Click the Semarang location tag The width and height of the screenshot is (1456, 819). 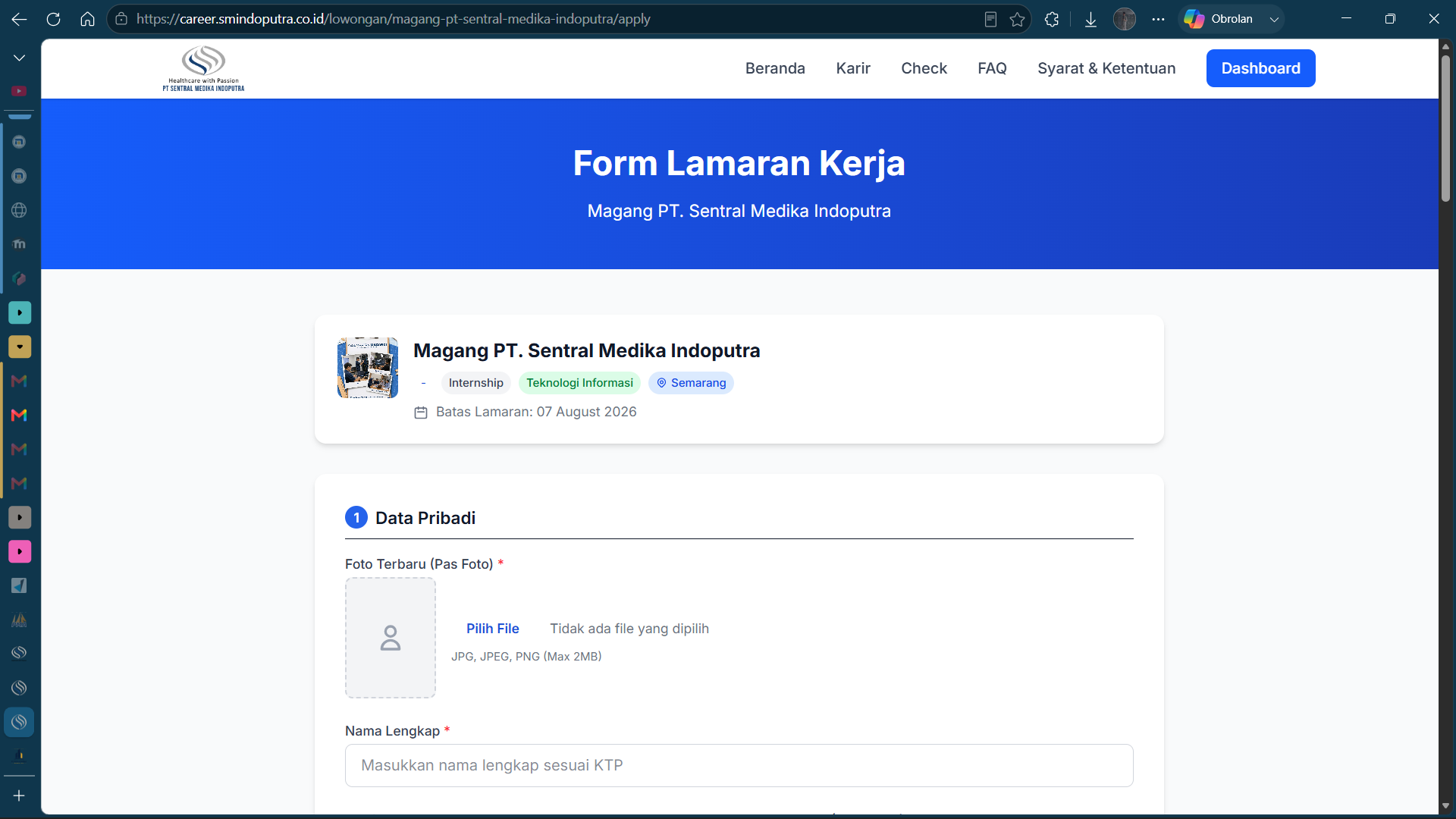click(x=691, y=383)
